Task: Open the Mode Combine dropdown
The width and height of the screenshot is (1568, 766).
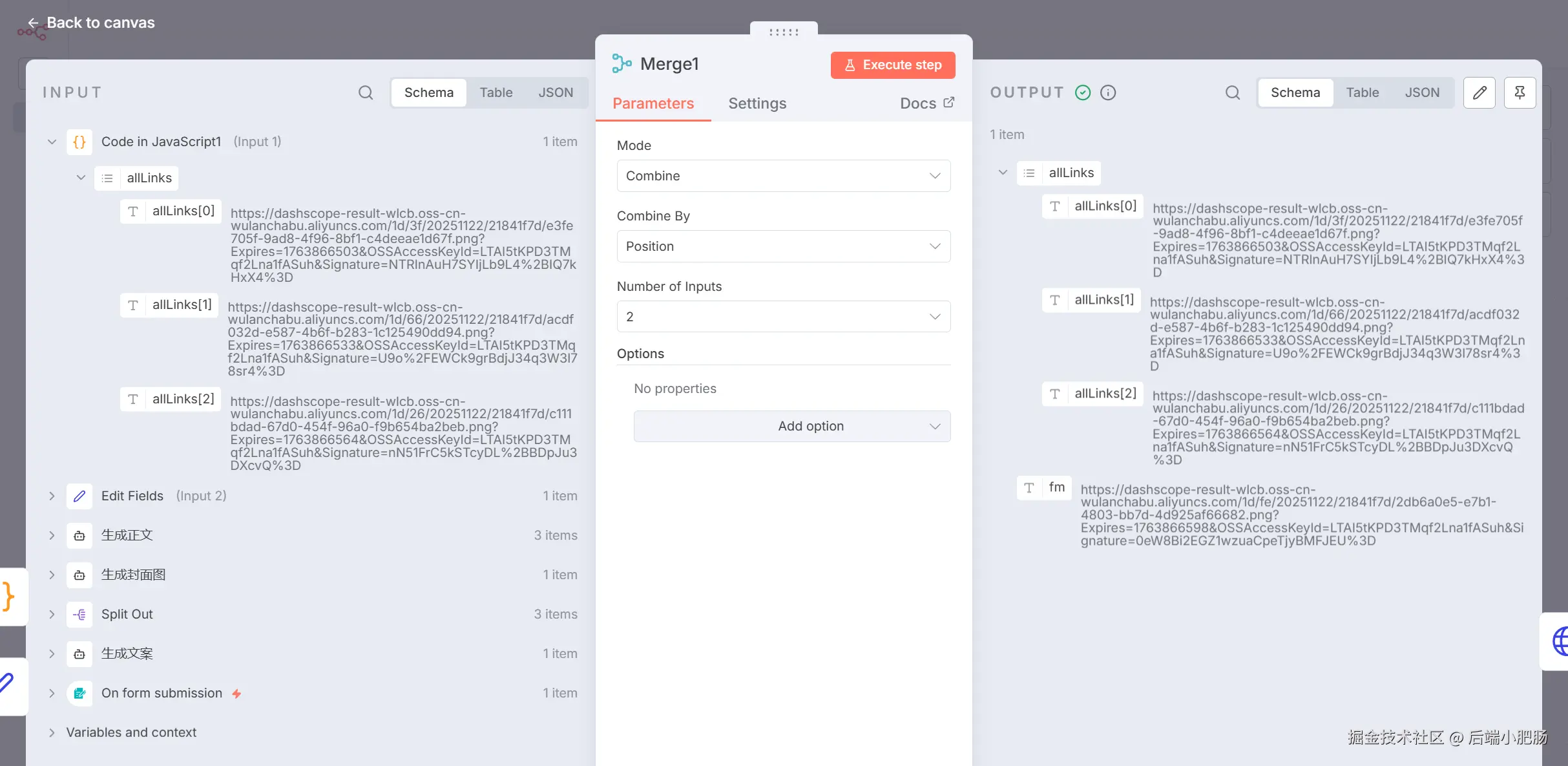Action: click(x=783, y=176)
